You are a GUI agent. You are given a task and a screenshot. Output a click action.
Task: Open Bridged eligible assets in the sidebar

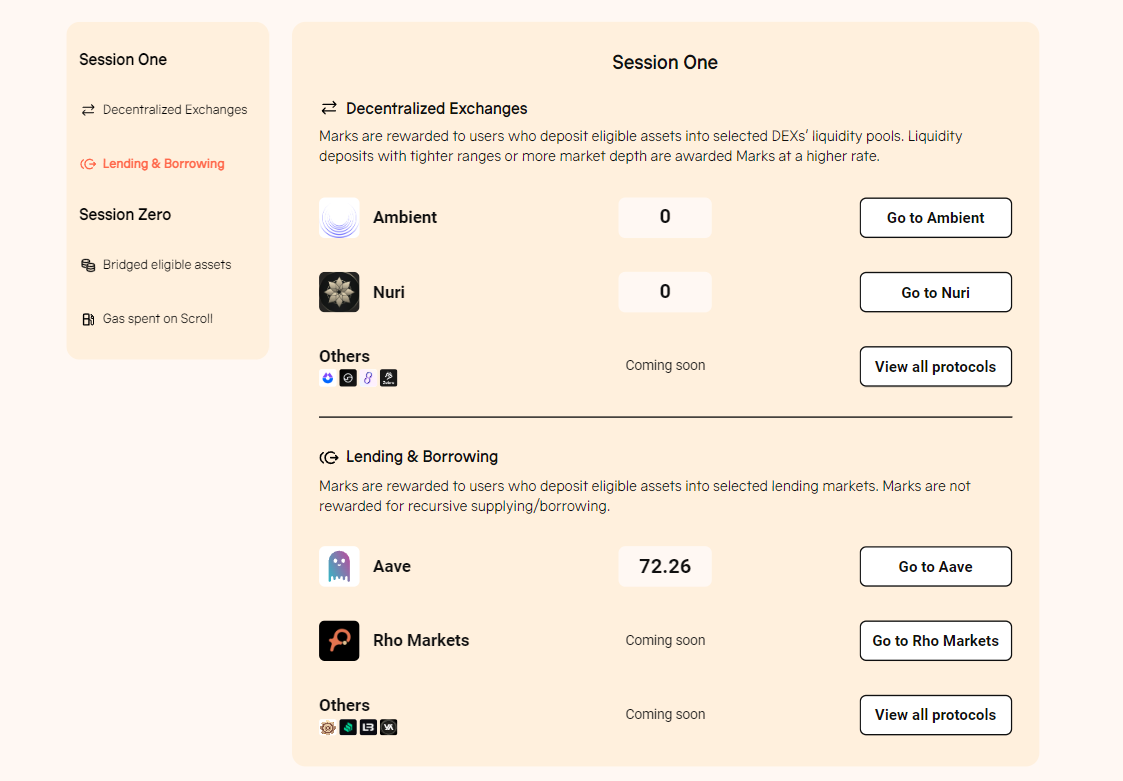click(156, 265)
